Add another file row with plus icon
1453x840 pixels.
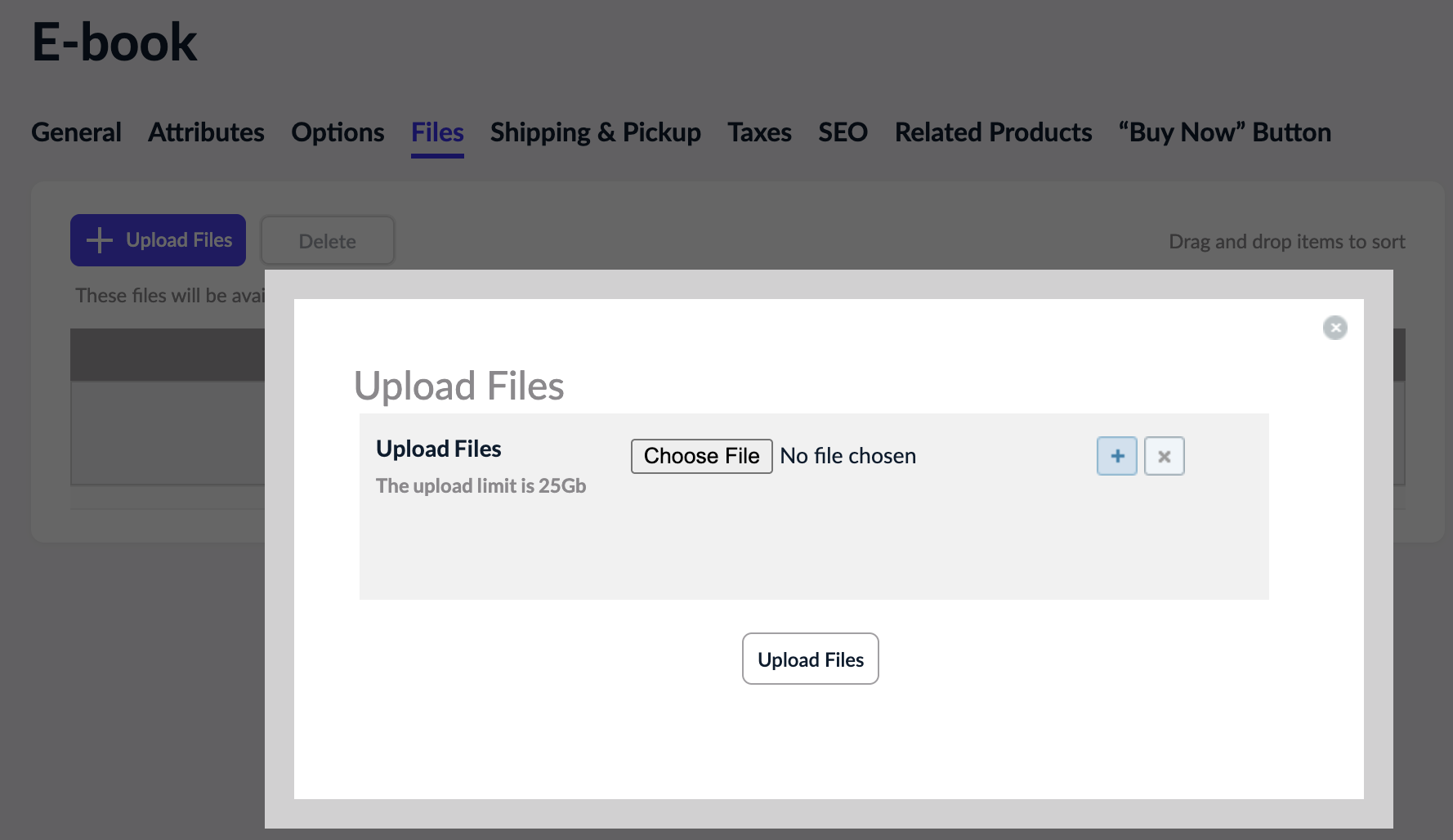pos(1116,456)
